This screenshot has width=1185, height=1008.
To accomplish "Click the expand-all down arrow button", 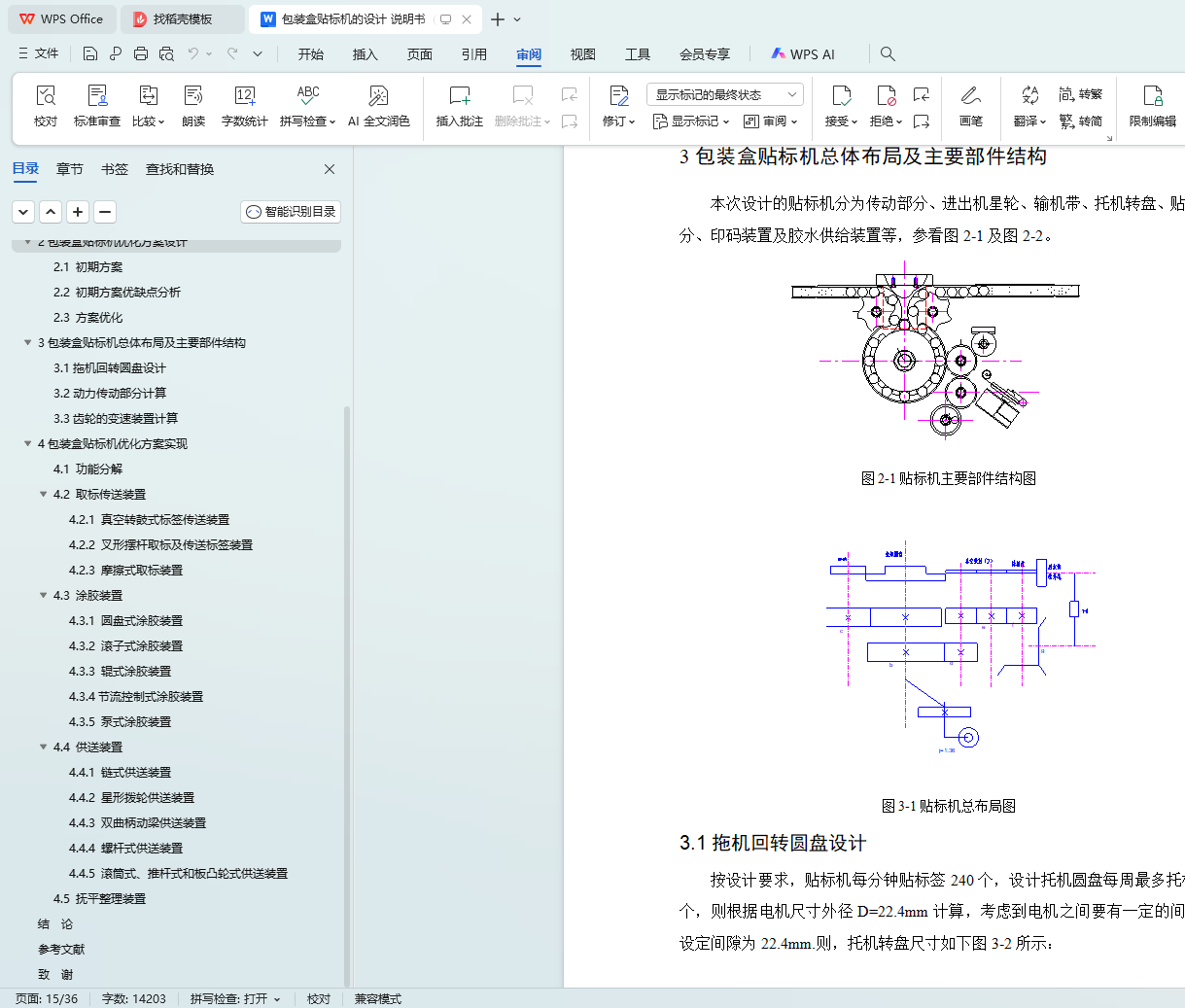I will coord(23,212).
